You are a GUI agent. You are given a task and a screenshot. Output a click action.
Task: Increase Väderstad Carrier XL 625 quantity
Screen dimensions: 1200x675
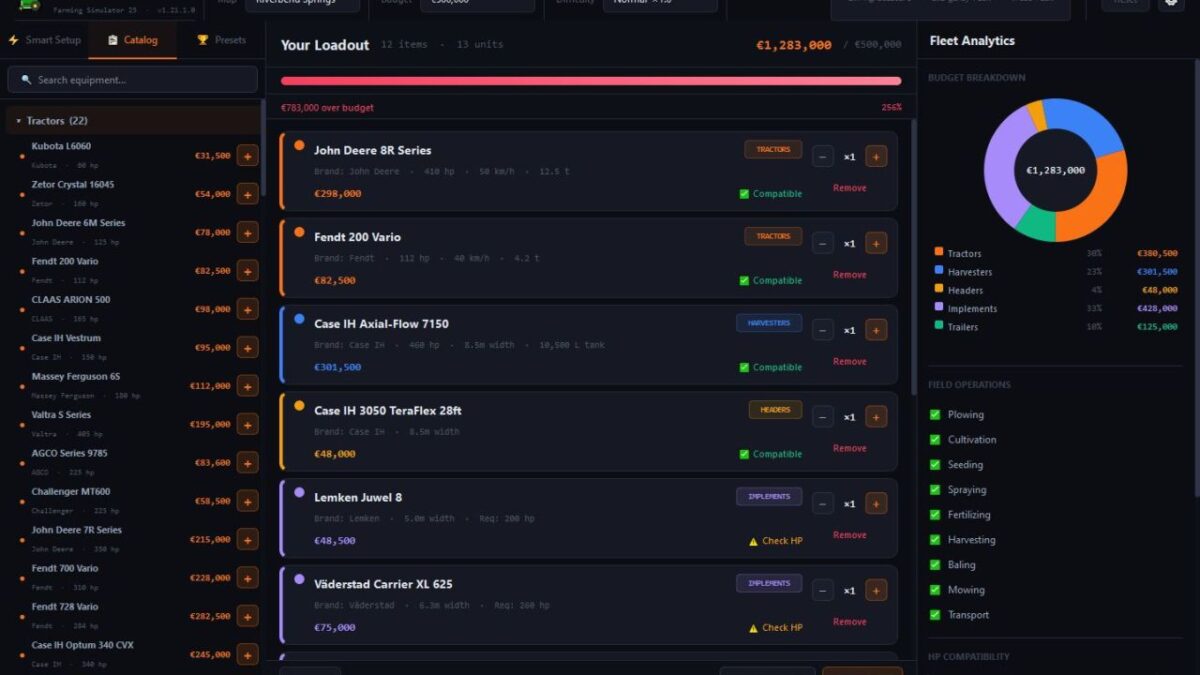pos(876,591)
